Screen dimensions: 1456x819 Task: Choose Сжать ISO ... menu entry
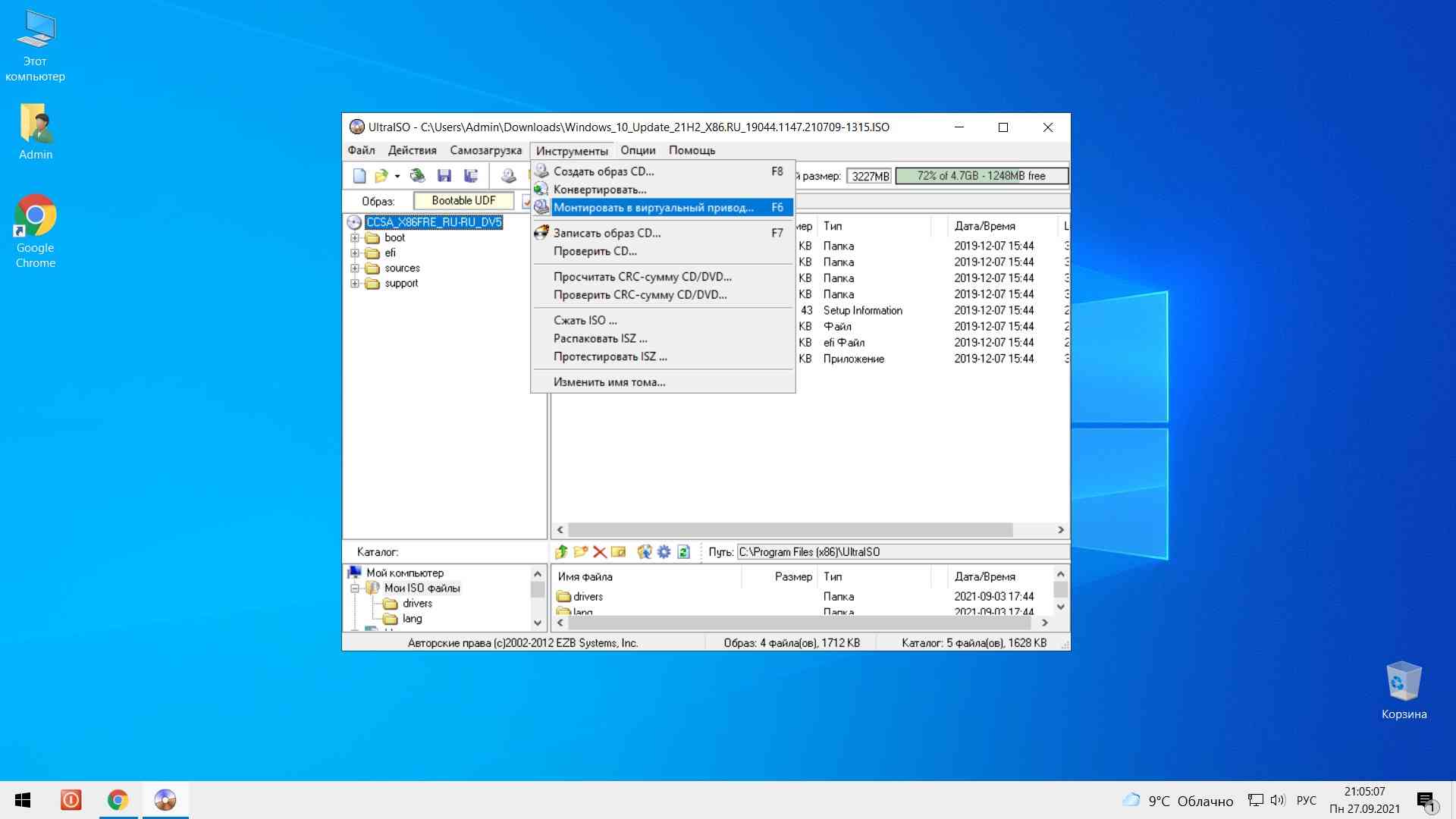click(x=663, y=320)
